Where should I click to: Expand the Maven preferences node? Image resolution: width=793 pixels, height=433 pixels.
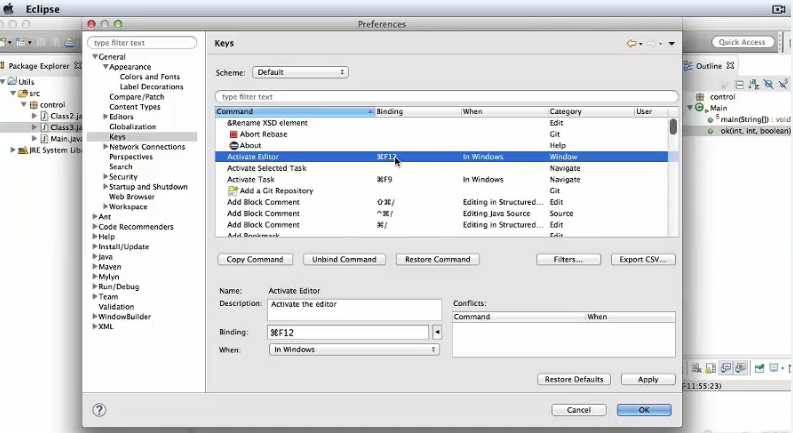pos(95,267)
